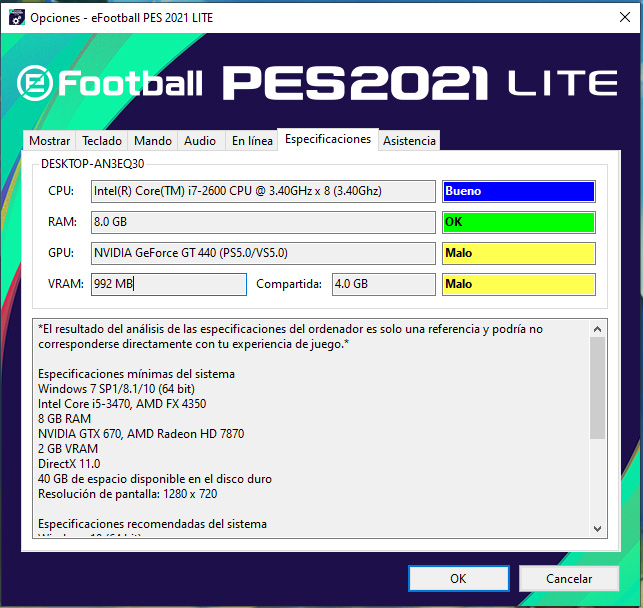Select the Especificaciones tab
The height and width of the screenshot is (608, 643).
click(x=328, y=139)
